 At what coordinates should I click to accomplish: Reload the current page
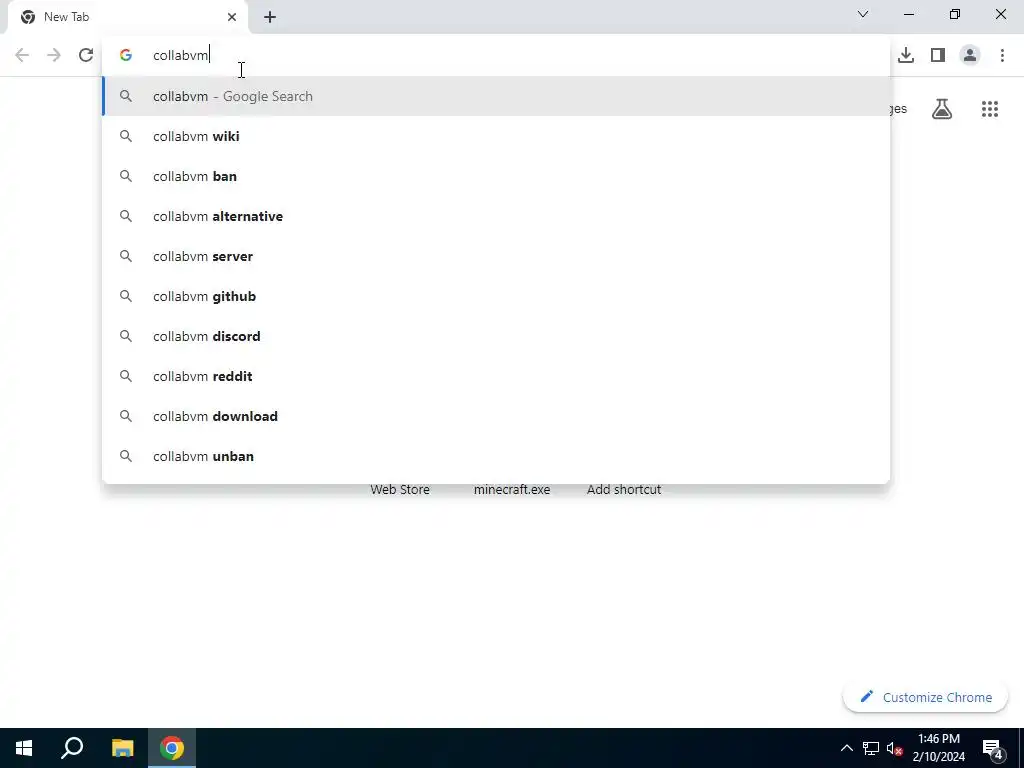pos(86,55)
